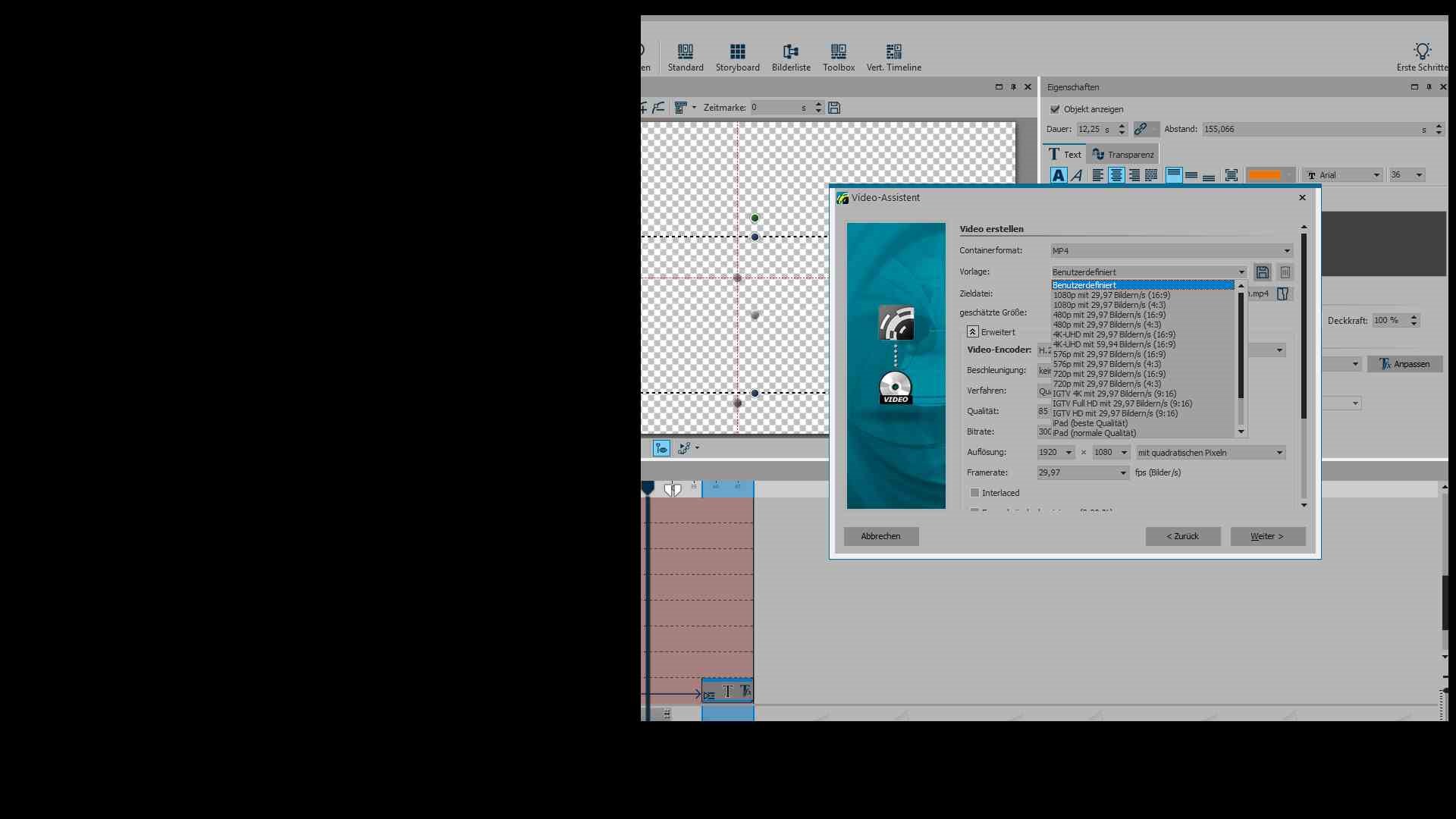Image resolution: width=1456 pixels, height=819 pixels.
Task: Enable the Interlaced checkbox
Action: [974, 493]
